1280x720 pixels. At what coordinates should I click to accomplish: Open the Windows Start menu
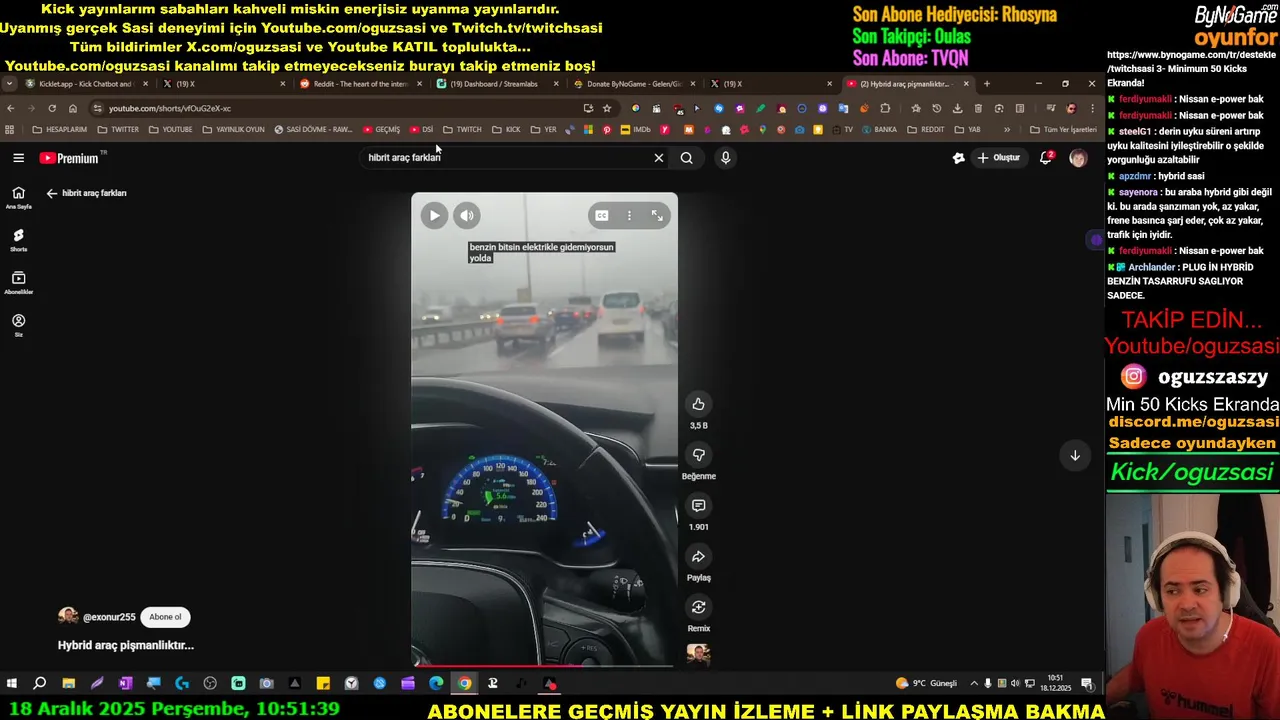click(12, 684)
